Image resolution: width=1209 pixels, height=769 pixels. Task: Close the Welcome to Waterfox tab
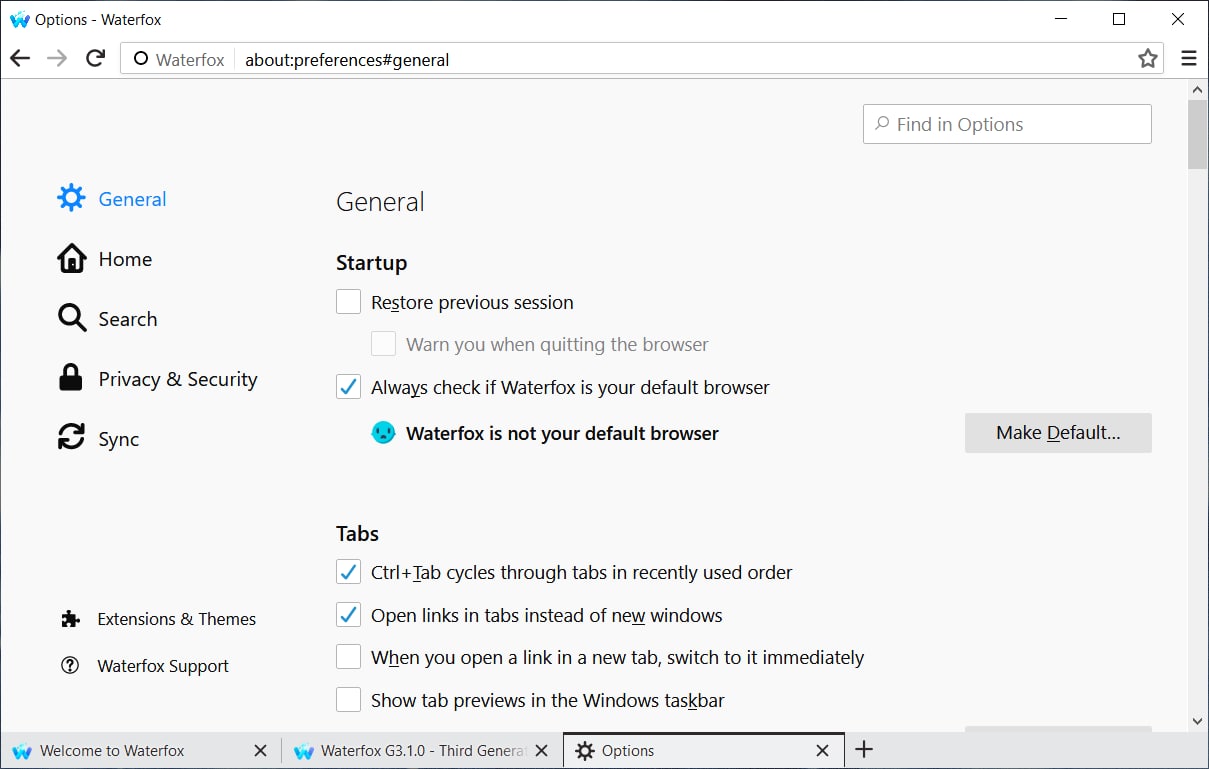pos(260,751)
